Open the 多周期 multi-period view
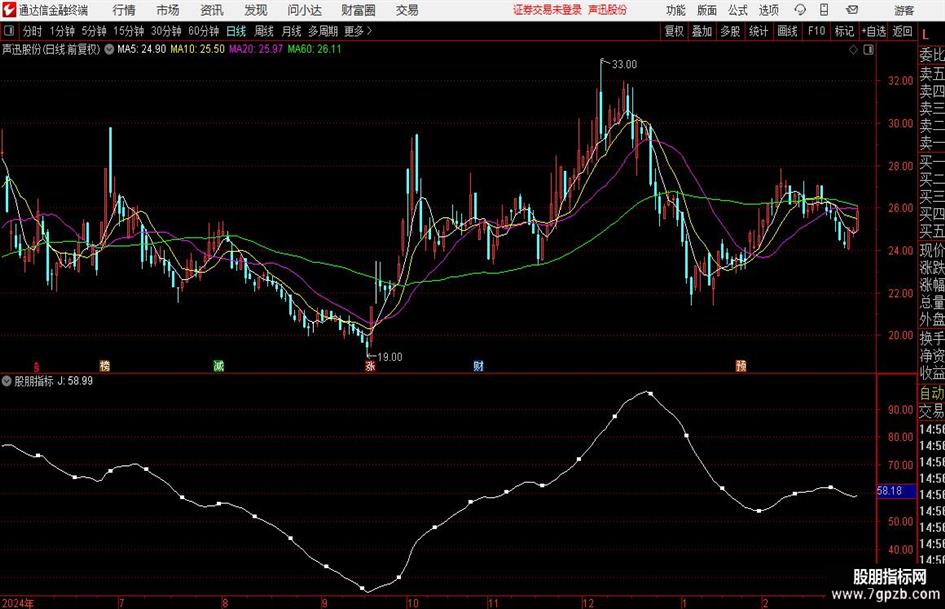The image size is (945, 609). [x=323, y=31]
